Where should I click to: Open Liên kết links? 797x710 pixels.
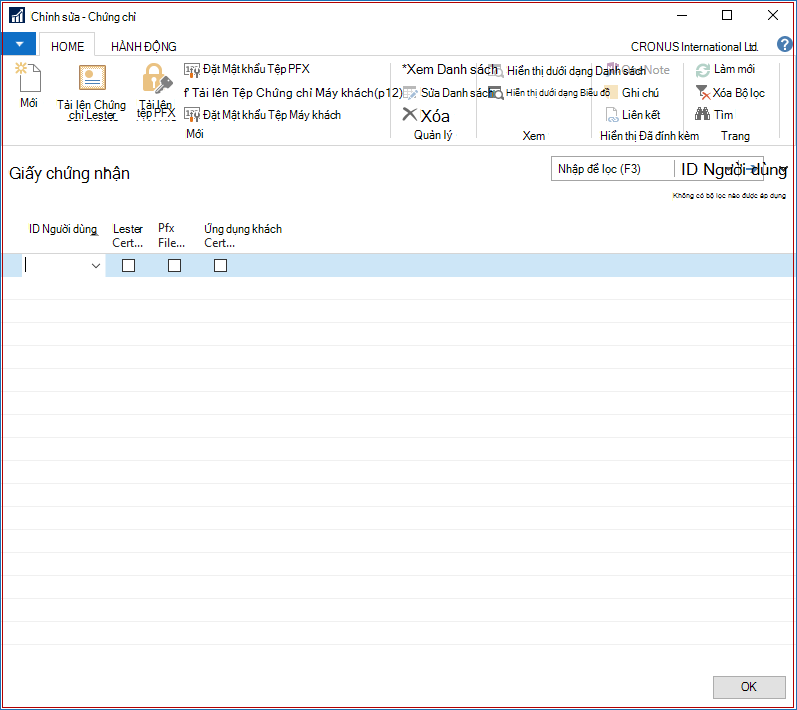click(x=633, y=115)
